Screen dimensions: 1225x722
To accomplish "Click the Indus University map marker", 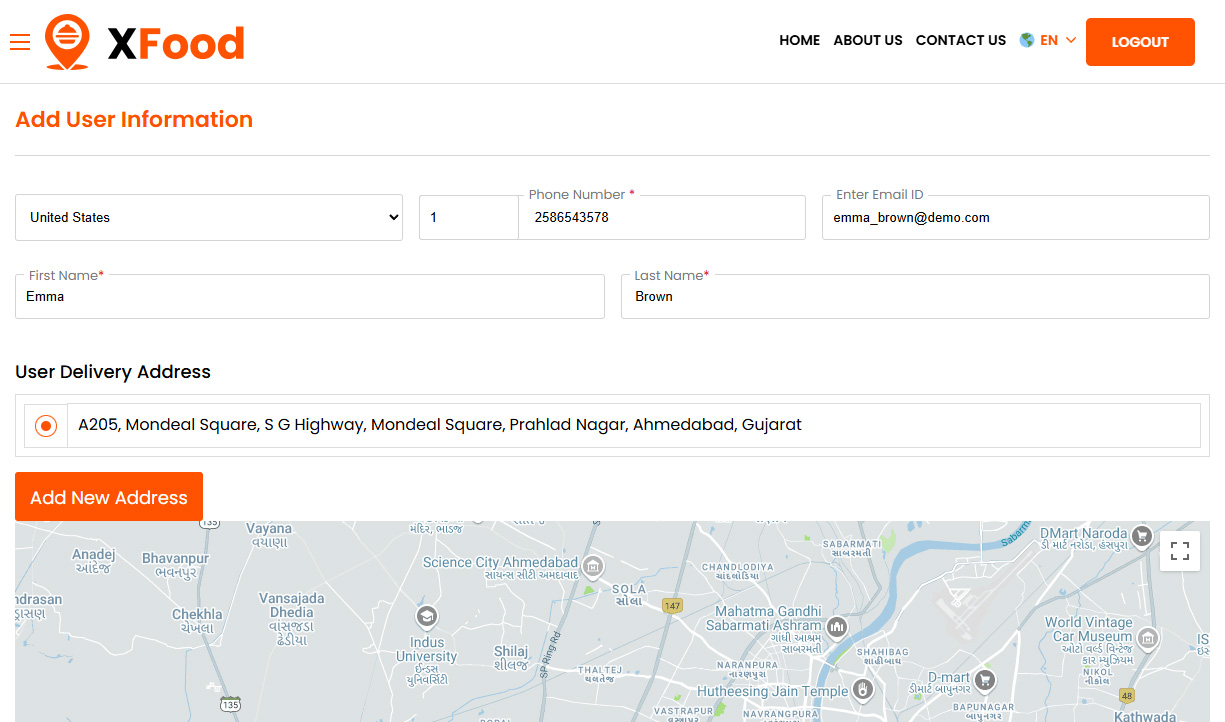I will (427, 615).
